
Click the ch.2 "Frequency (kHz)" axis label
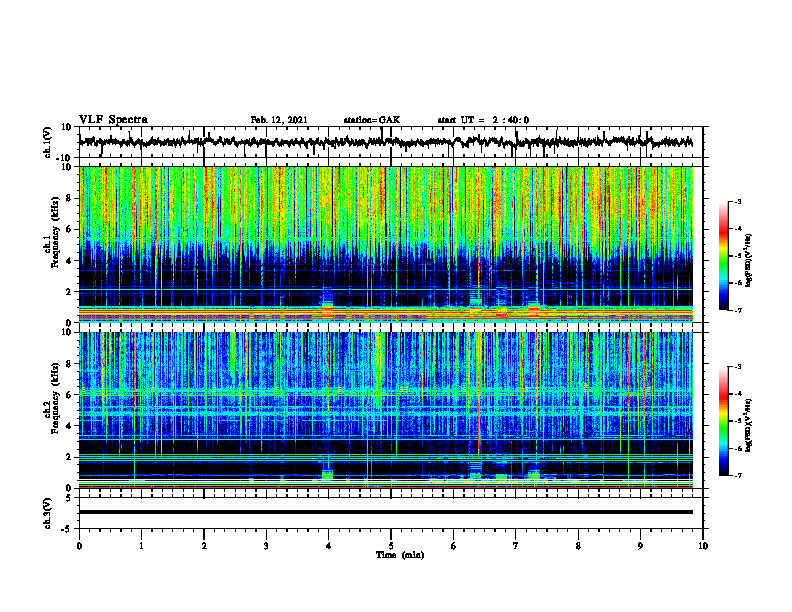pos(55,398)
